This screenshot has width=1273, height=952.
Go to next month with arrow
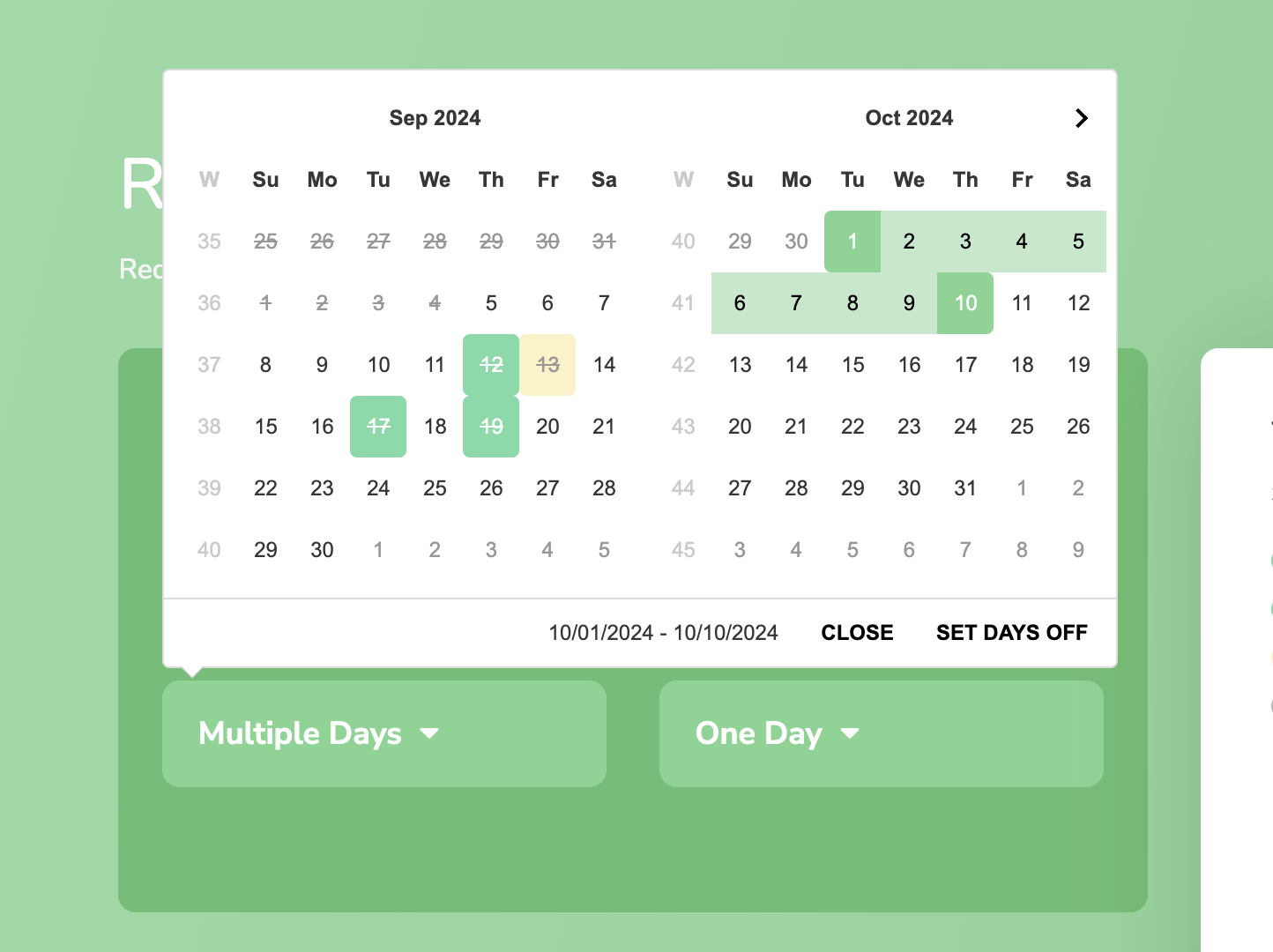click(1082, 118)
